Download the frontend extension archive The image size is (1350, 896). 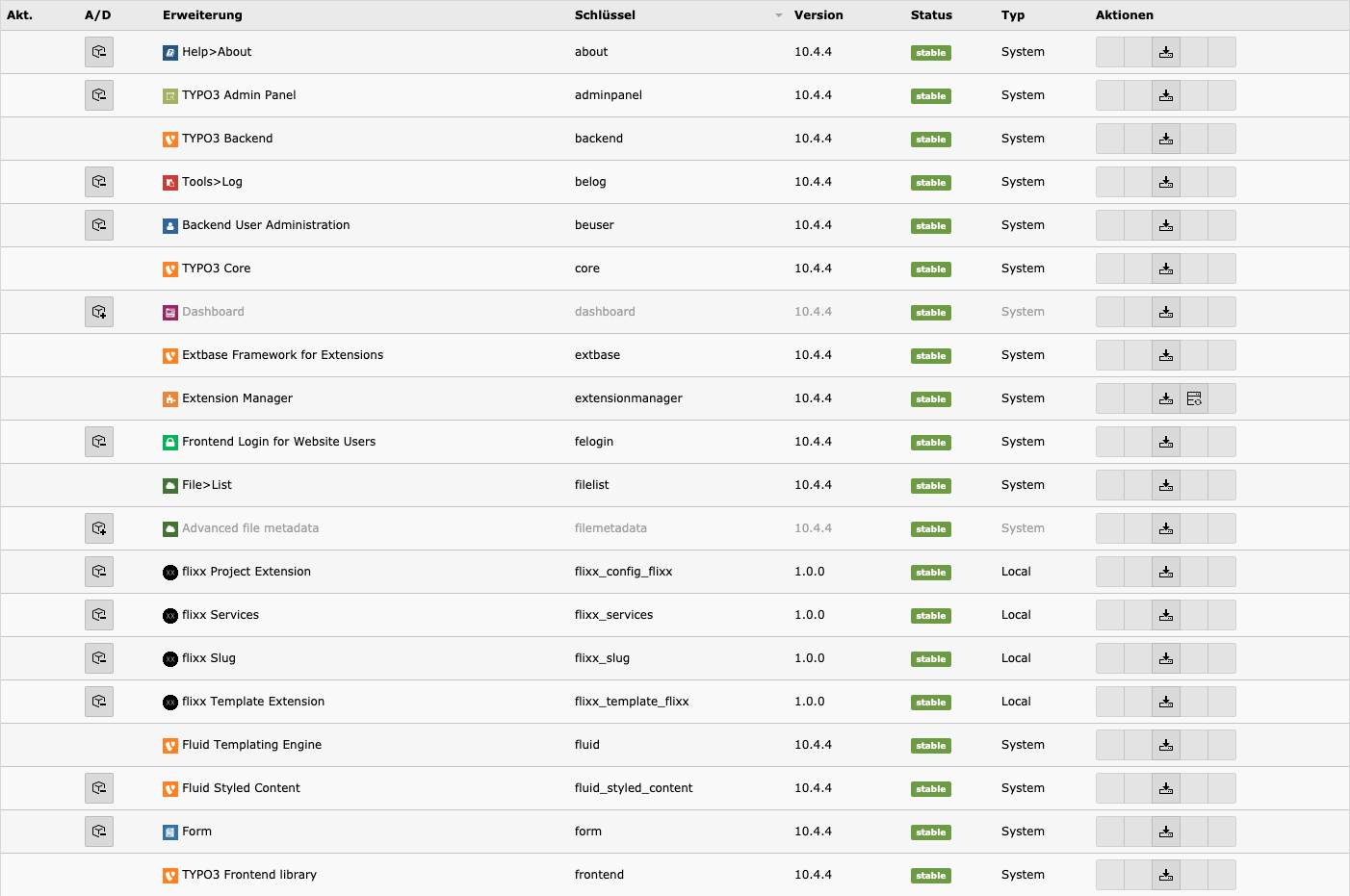[x=1166, y=875]
